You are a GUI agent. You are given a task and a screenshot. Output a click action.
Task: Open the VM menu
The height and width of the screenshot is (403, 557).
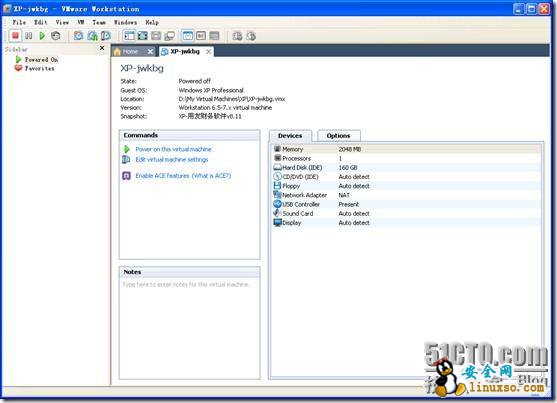point(81,22)
